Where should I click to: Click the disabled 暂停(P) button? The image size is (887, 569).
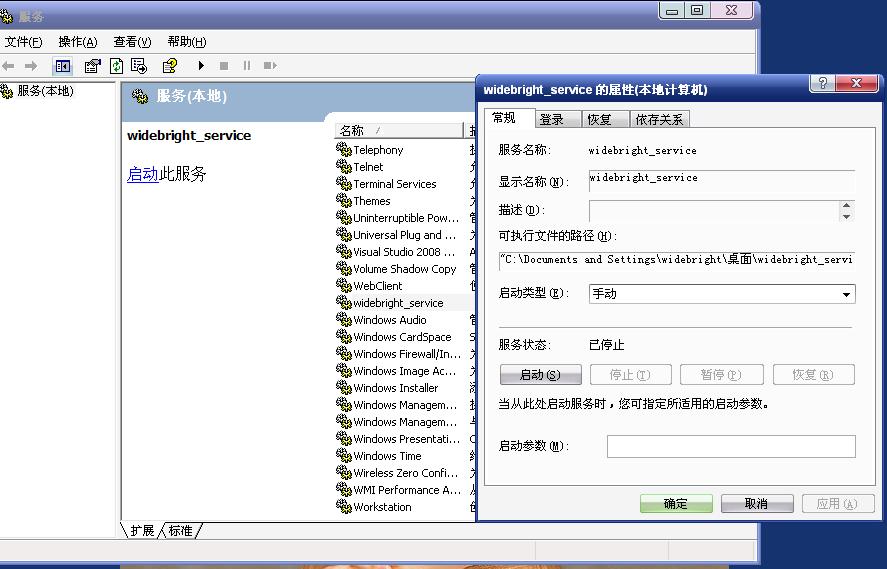(721, 375)
